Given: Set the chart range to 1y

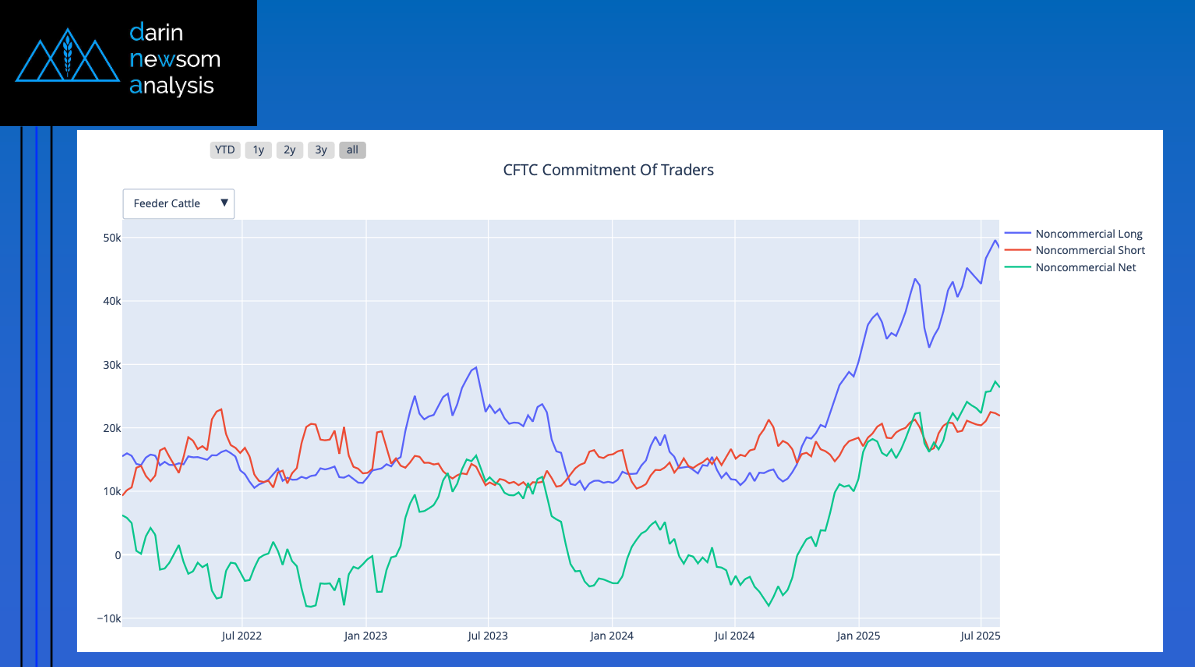Looking at the screenshot, I should (x=258, y=150).
